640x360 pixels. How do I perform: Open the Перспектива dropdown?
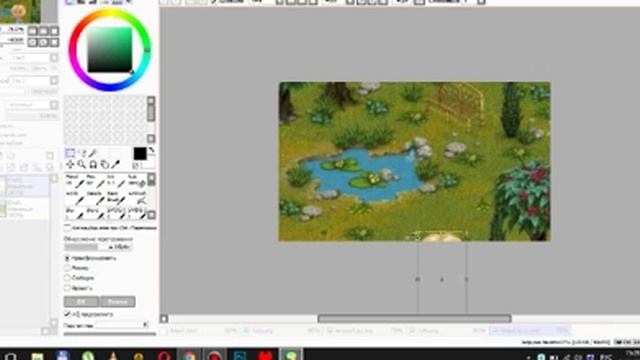tap(122, 325)
